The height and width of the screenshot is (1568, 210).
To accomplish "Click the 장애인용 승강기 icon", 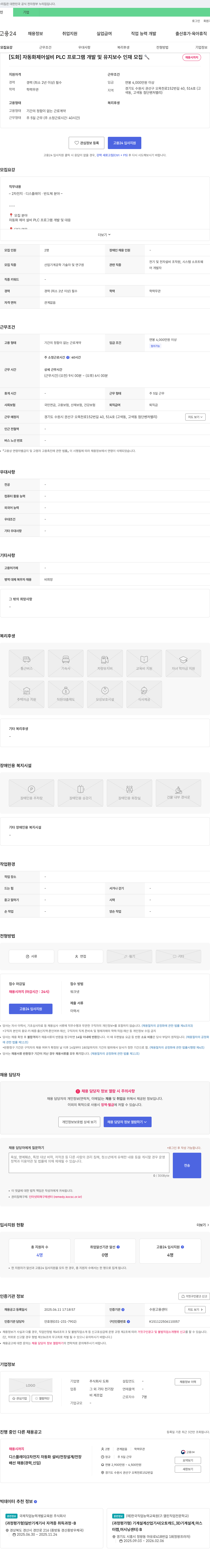I will point(80,793).
